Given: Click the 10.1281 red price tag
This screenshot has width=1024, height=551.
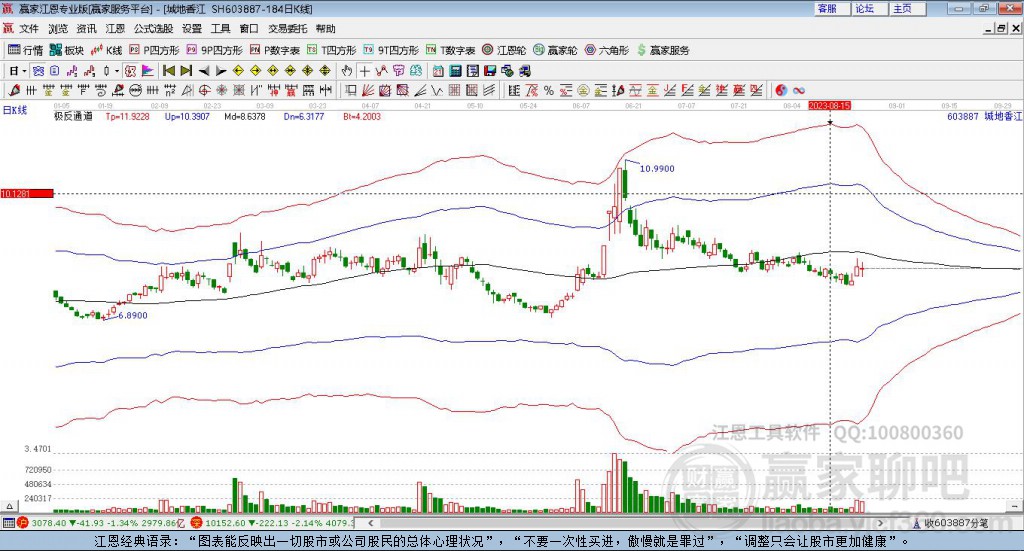Looking at the screenshot, I should [x=27, y=193].
